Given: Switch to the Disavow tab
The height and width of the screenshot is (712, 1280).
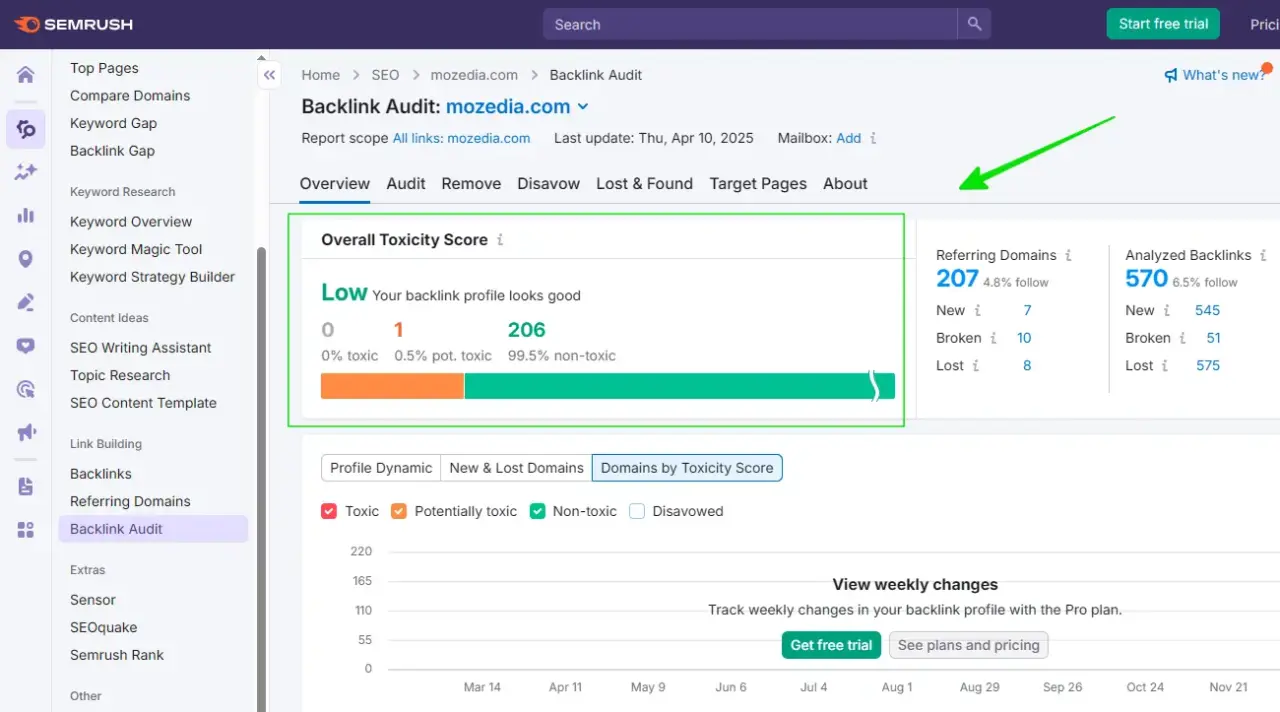Looking at the screenshot, I should click(x=548, y=183).
